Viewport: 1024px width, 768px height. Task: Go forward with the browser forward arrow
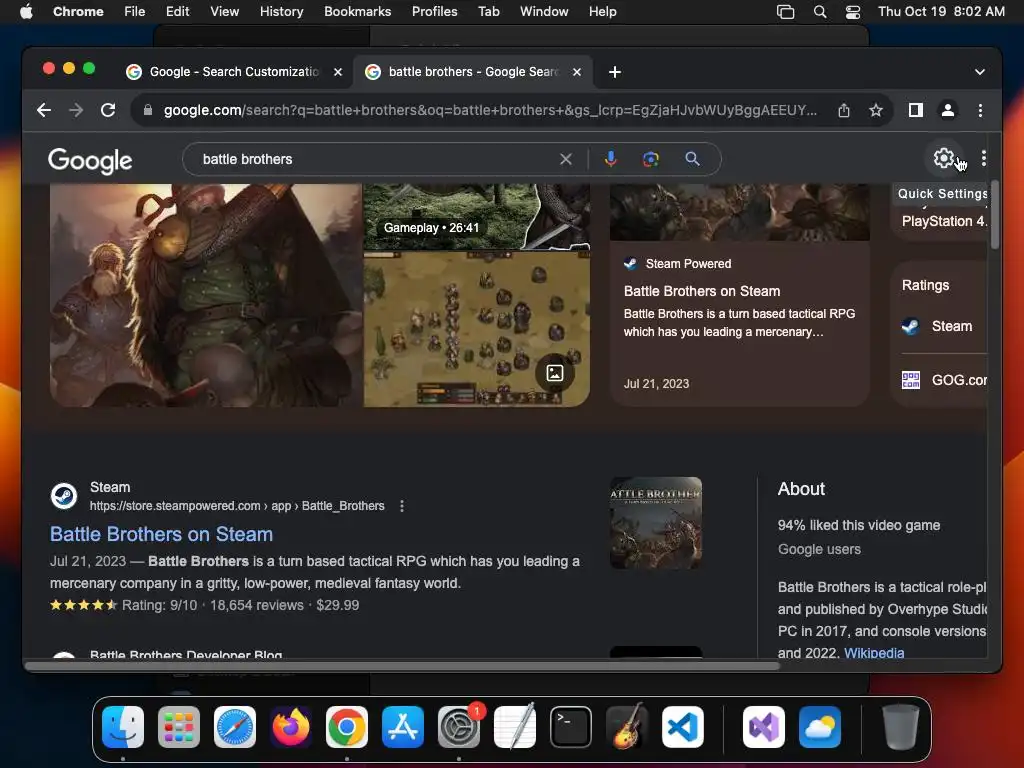pyautogui.click(x=76, y=110)
